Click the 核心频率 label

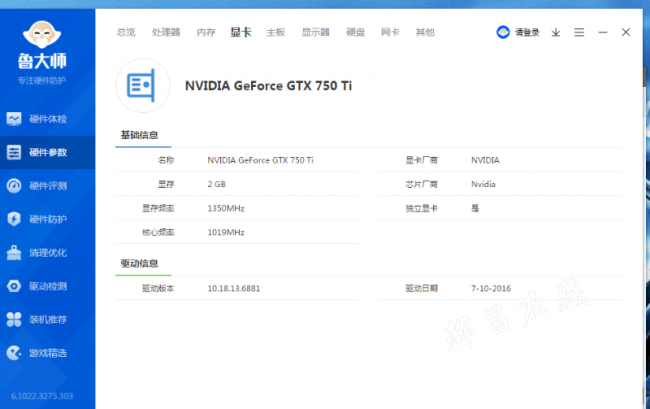[158, 232]
